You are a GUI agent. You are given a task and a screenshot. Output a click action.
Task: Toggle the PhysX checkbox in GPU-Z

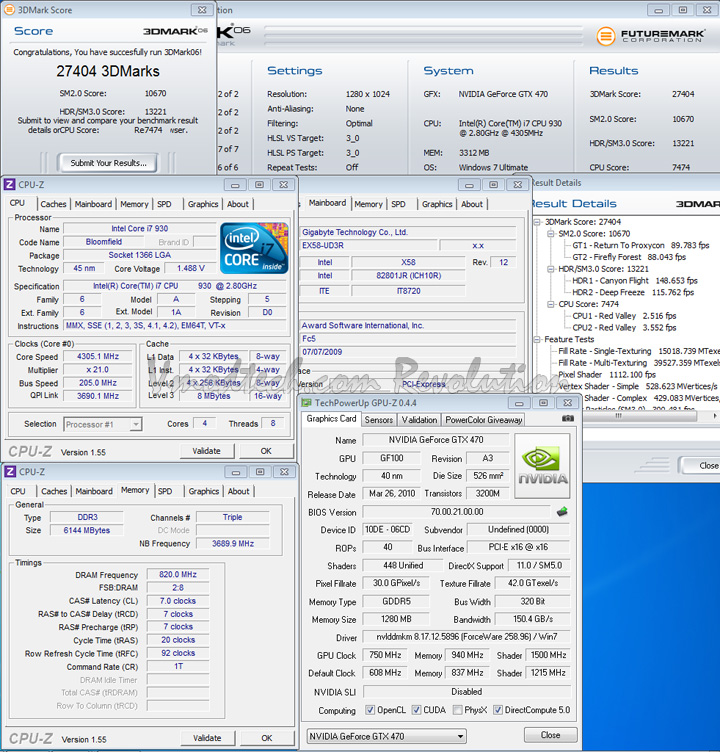coord(458,710)
